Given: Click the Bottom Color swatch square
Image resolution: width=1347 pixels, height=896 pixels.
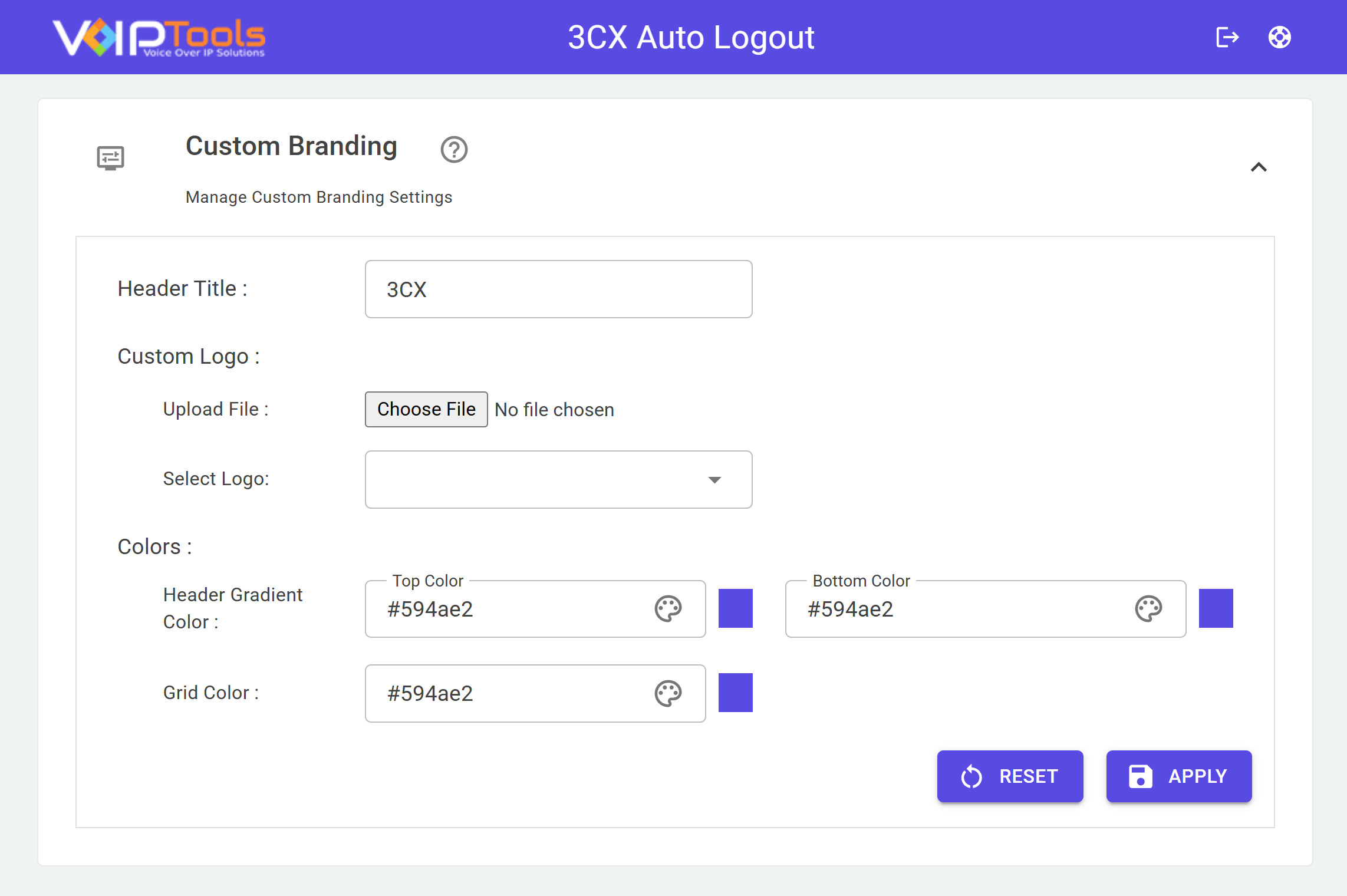Looking at the screenshot, I should click(1216, 608).
